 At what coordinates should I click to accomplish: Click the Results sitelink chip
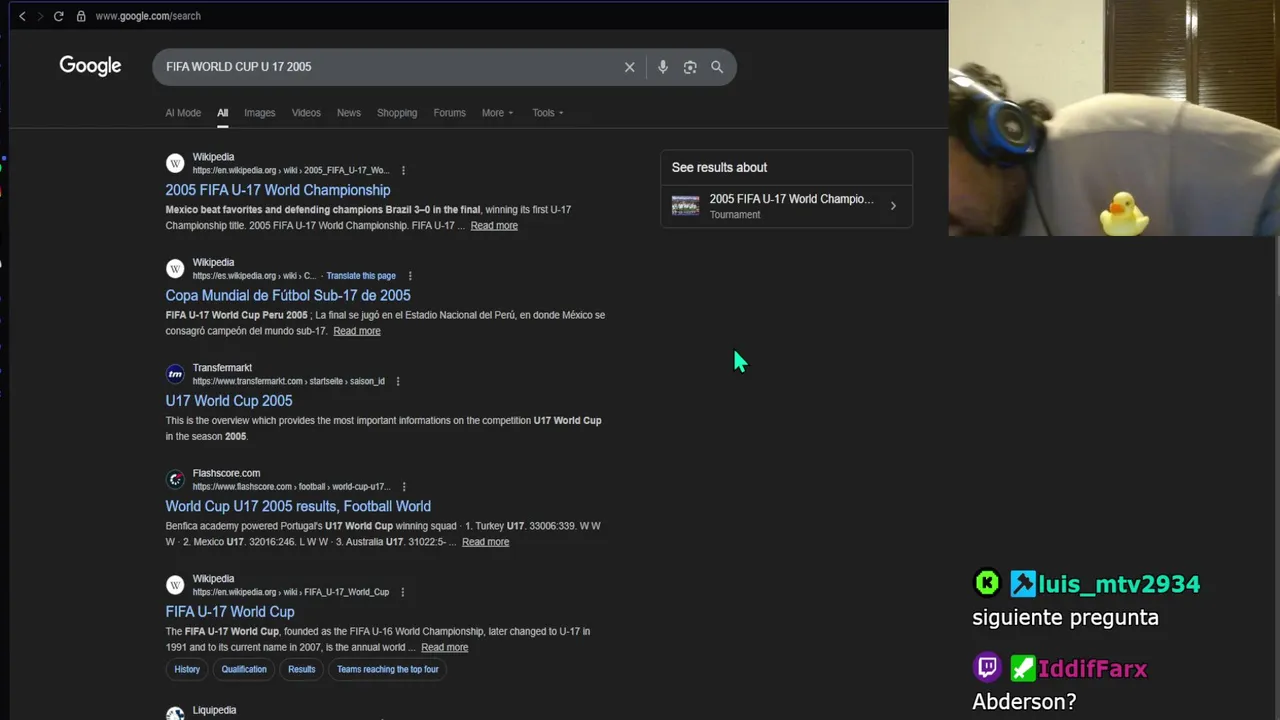(301, 669)
